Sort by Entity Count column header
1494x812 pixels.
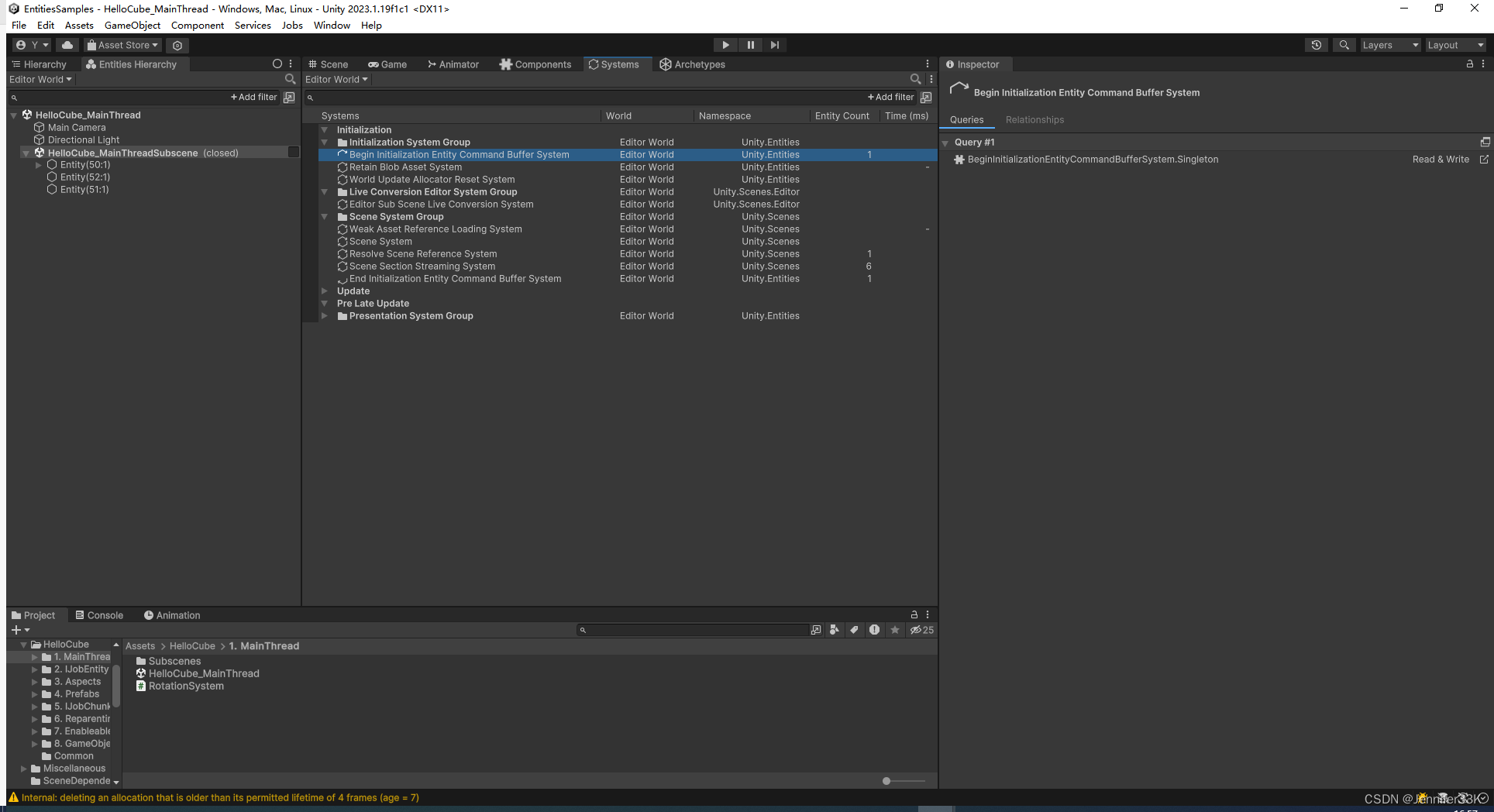coord(842,115)
